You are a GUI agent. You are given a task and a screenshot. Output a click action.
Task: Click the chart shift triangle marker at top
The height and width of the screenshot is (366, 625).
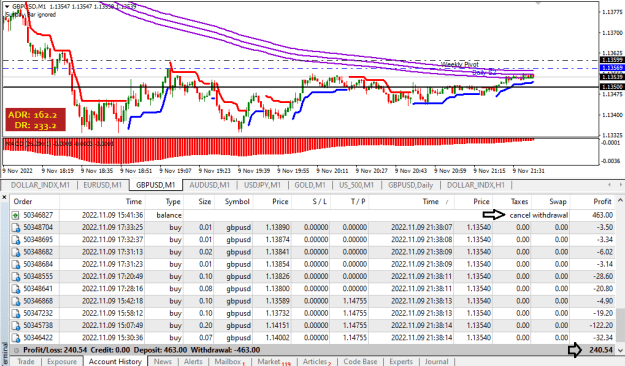point(539,3)
